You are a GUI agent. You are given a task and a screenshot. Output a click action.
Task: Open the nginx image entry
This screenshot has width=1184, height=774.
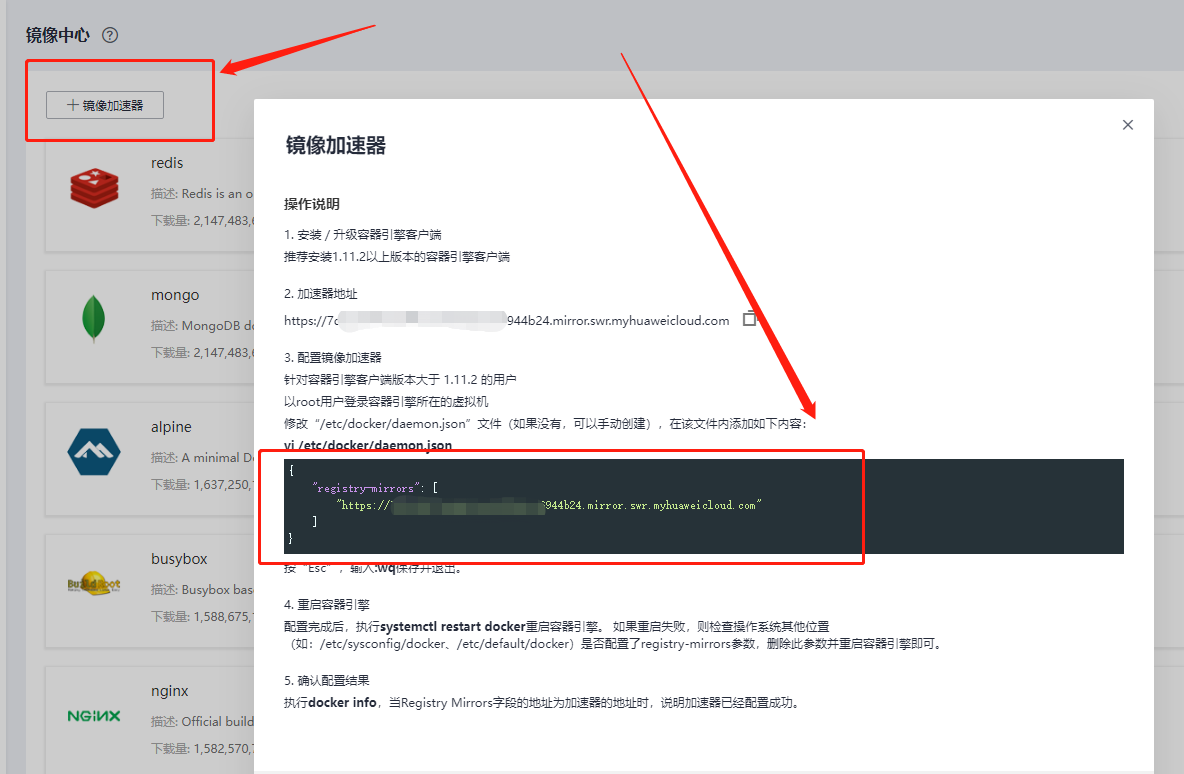[170, 691]
